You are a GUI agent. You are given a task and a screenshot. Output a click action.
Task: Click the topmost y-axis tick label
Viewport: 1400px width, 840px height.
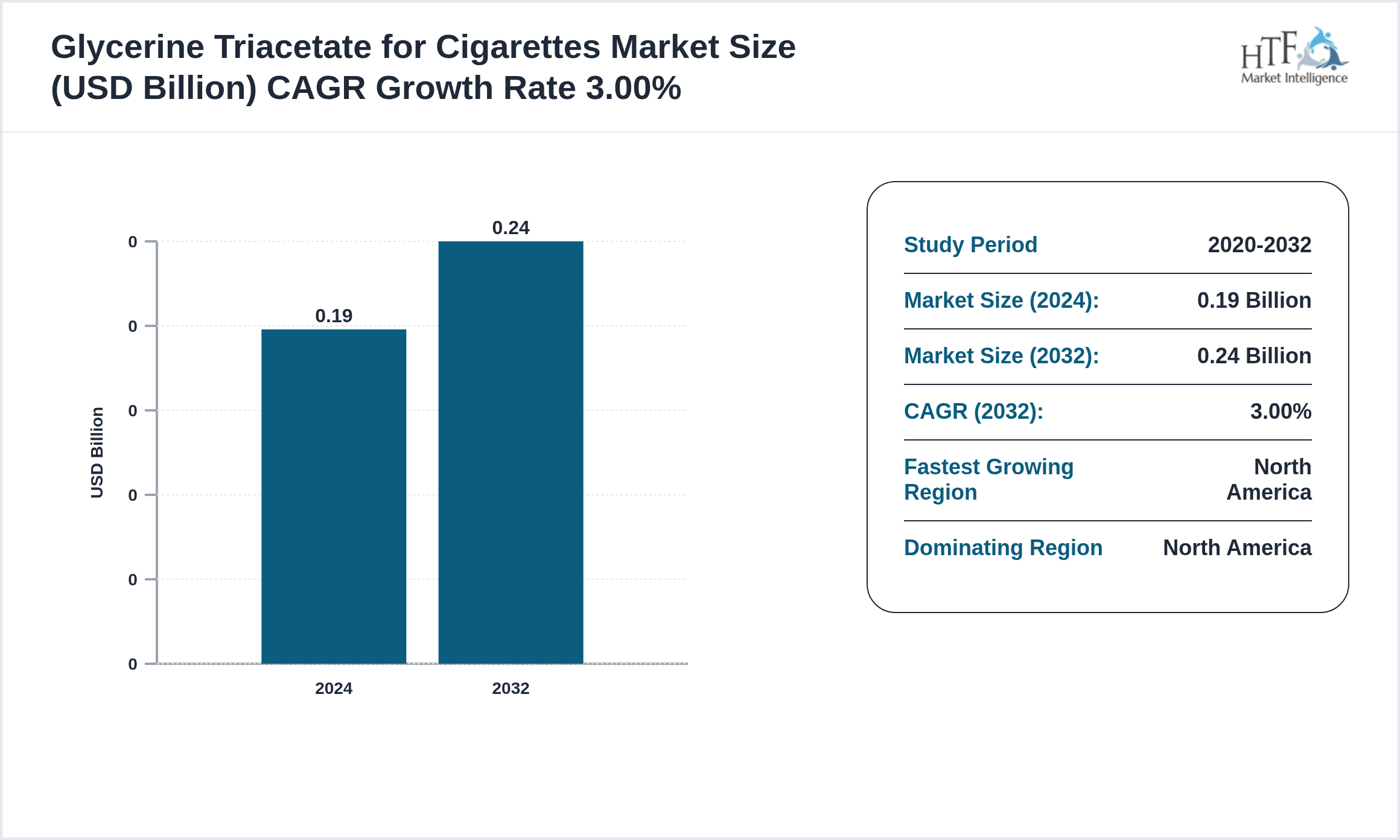click(133, 242)
